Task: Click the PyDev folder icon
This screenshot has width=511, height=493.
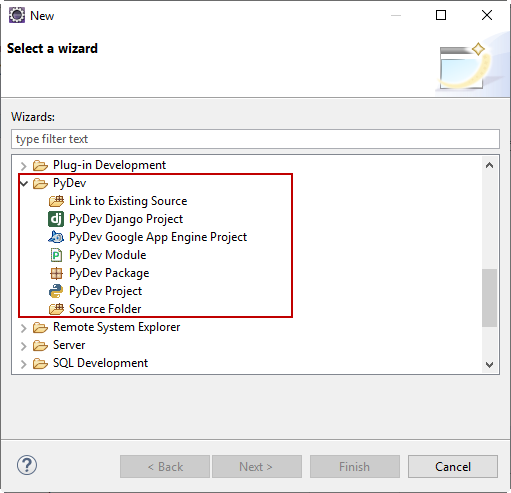Action: pyautogui.click(x=40, y=183)
